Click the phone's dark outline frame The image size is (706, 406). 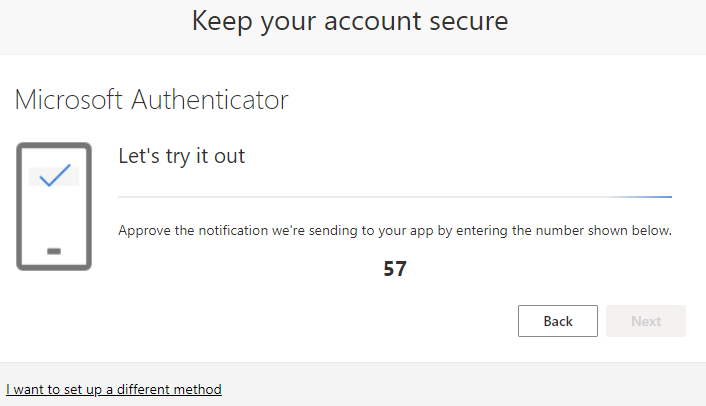click(19, 206)
